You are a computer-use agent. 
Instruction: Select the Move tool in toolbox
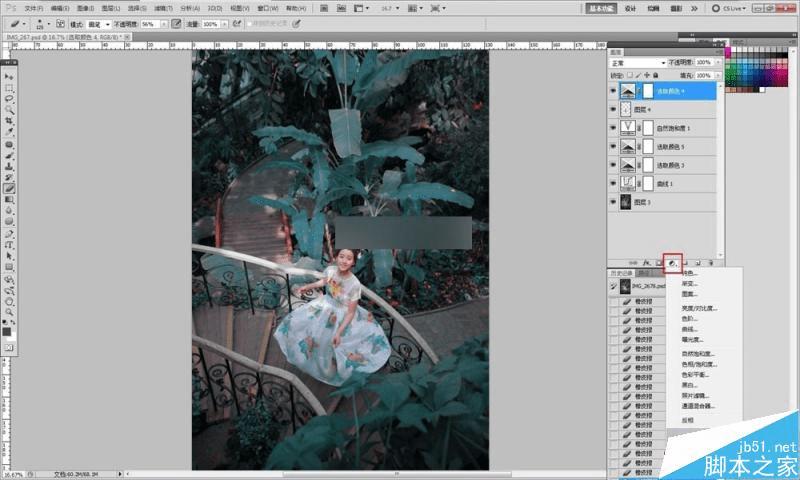pos(9,77)
